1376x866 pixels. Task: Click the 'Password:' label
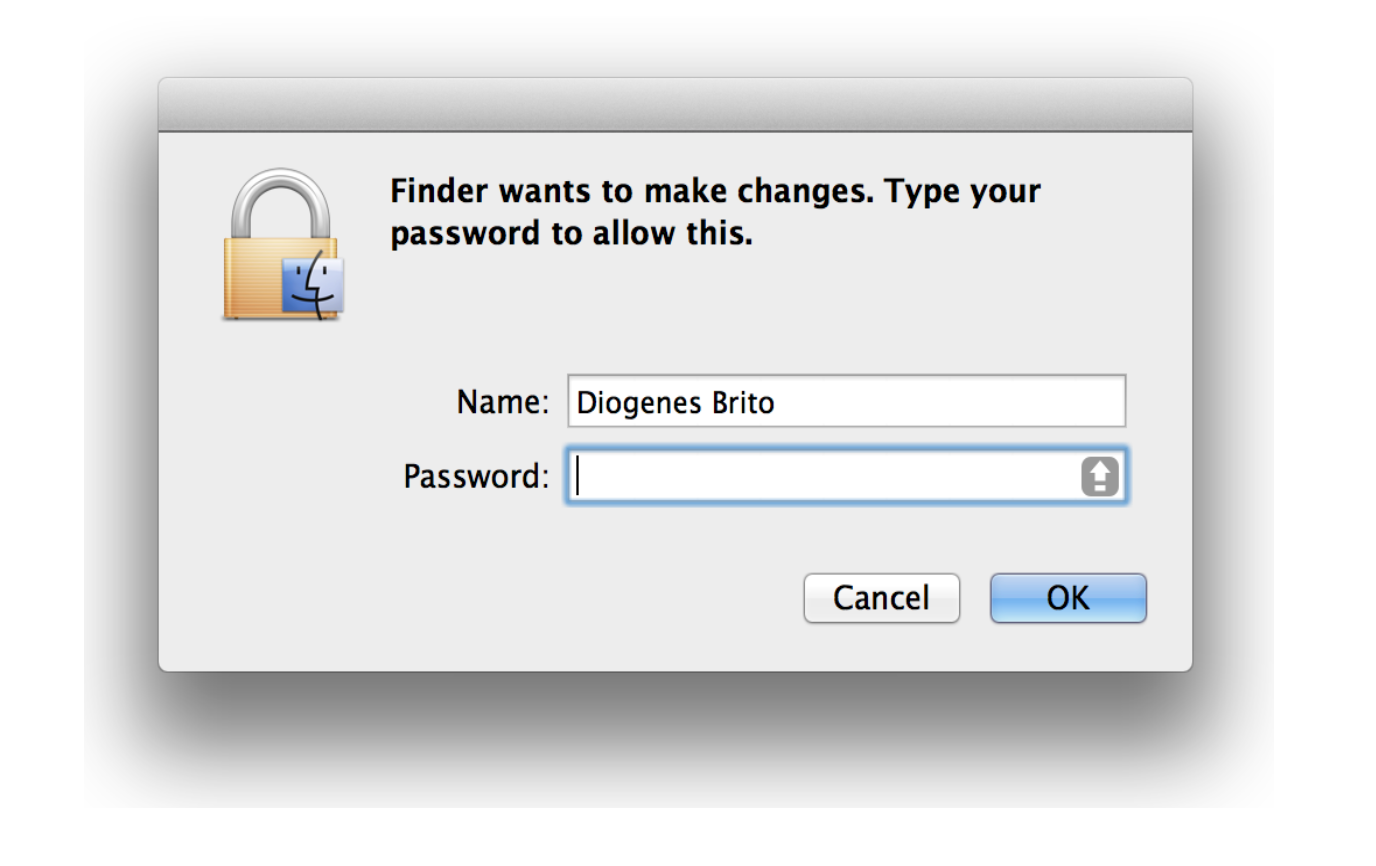(x=476, y=478)
